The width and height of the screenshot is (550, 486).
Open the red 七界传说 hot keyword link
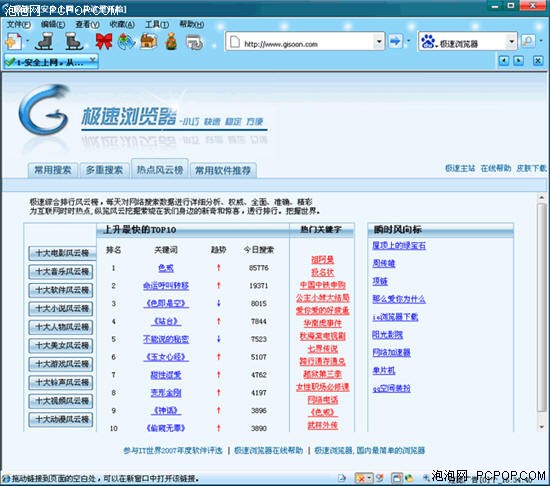(323, 349)
